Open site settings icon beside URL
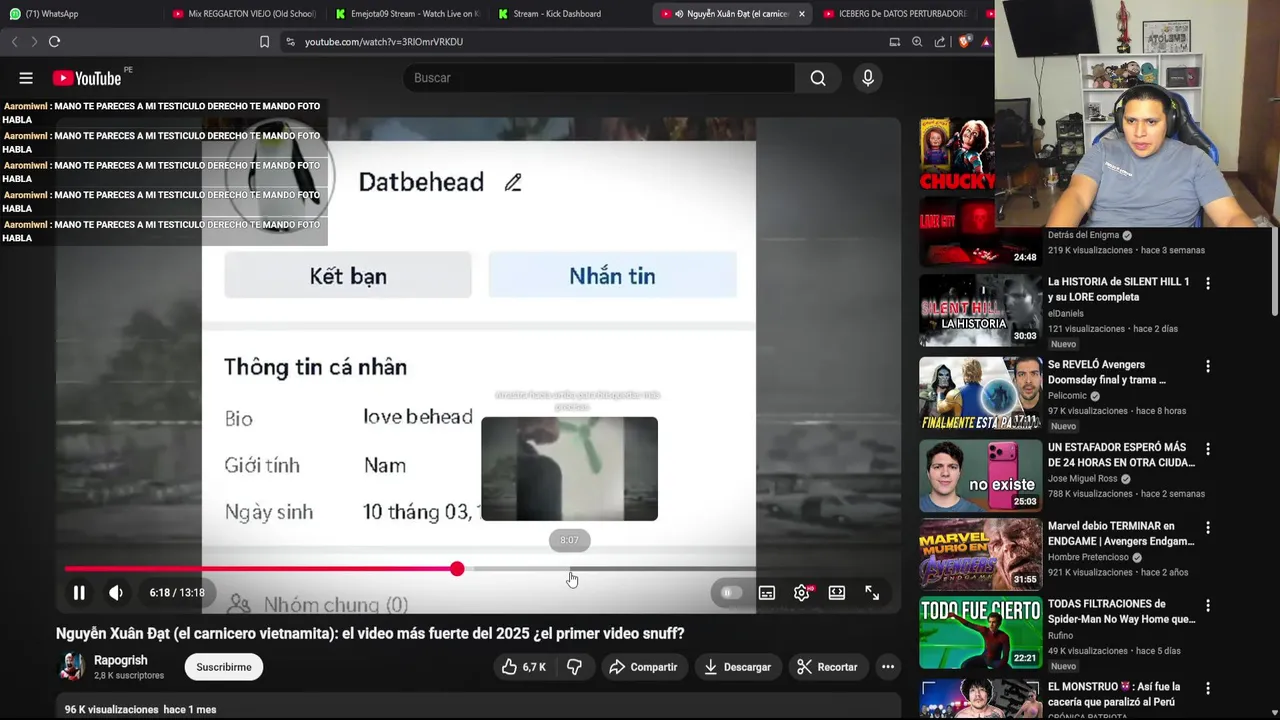1280x720 pixels. point(290,41)
